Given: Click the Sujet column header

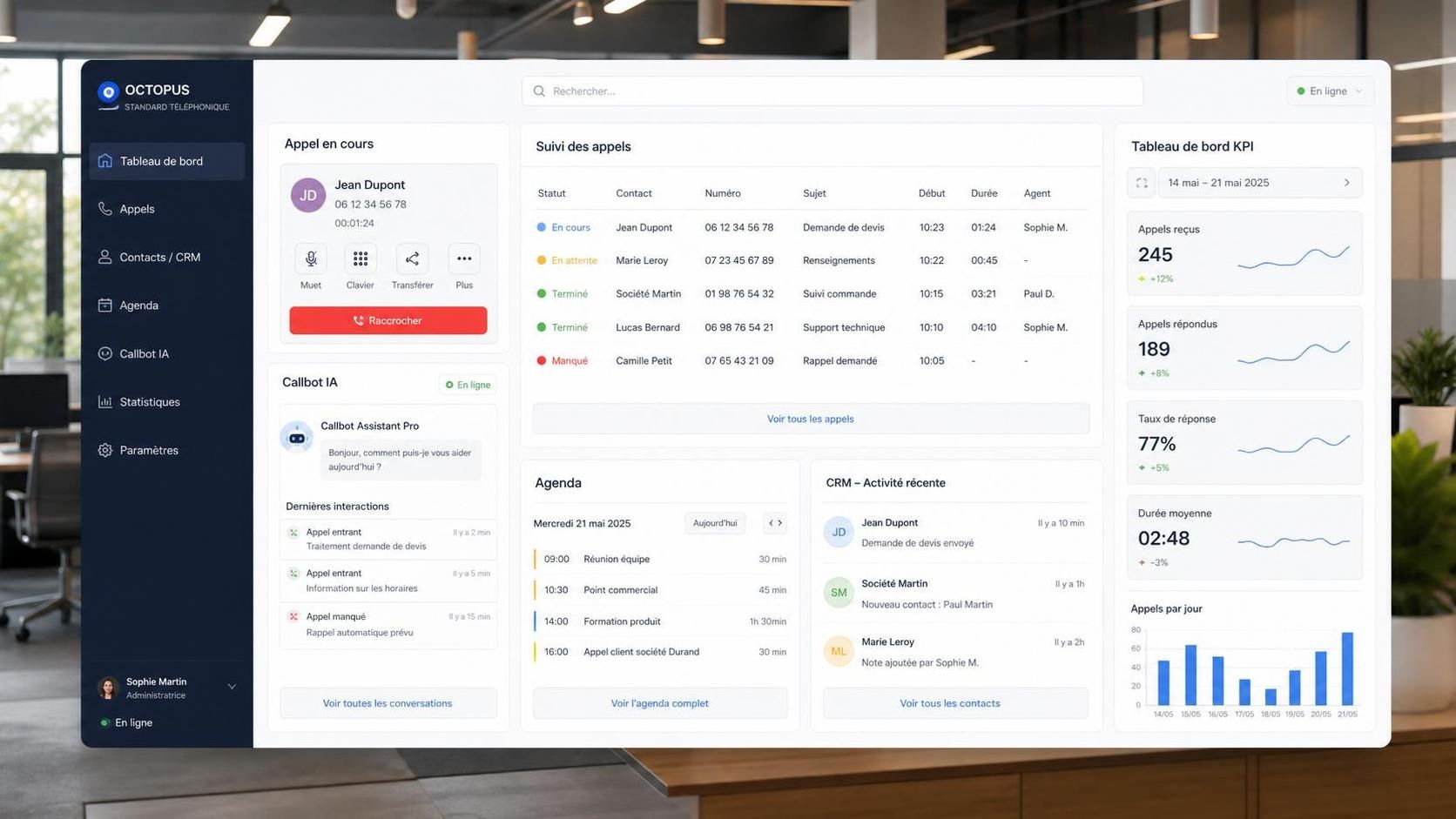Looking at the screenshot, I should 814,193.
